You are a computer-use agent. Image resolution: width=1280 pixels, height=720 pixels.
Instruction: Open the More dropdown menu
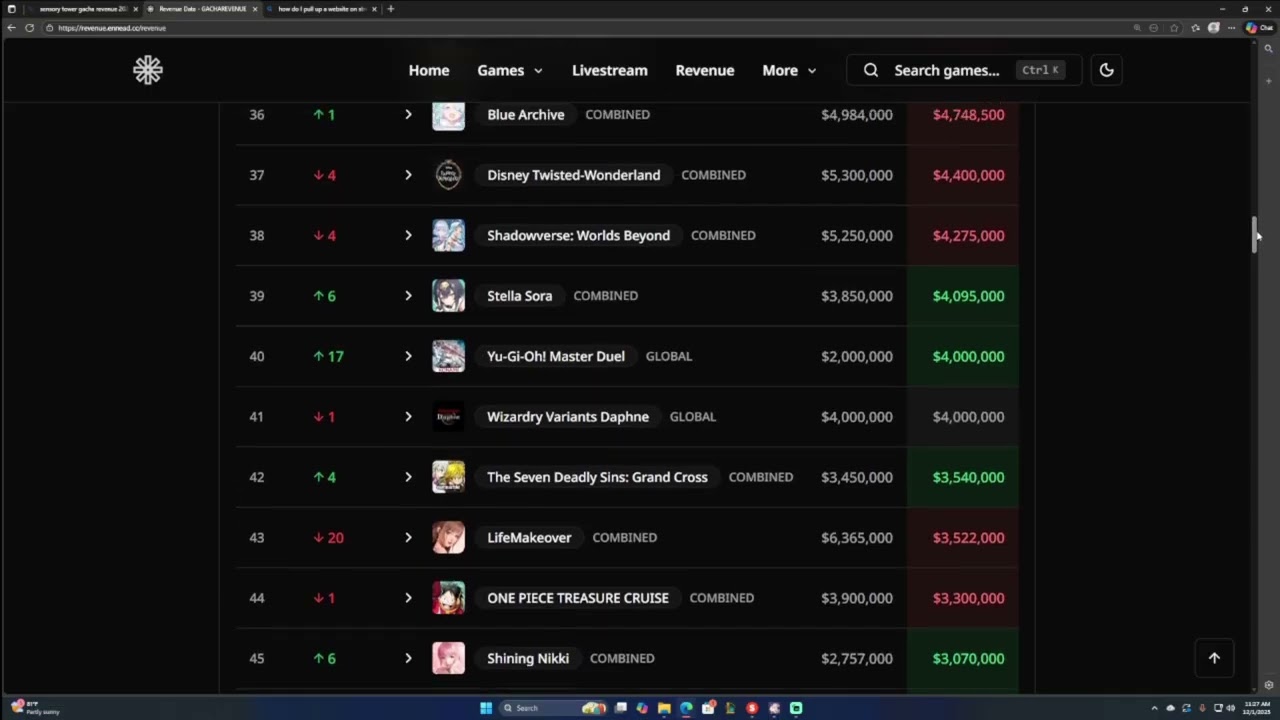pos(789,70)
